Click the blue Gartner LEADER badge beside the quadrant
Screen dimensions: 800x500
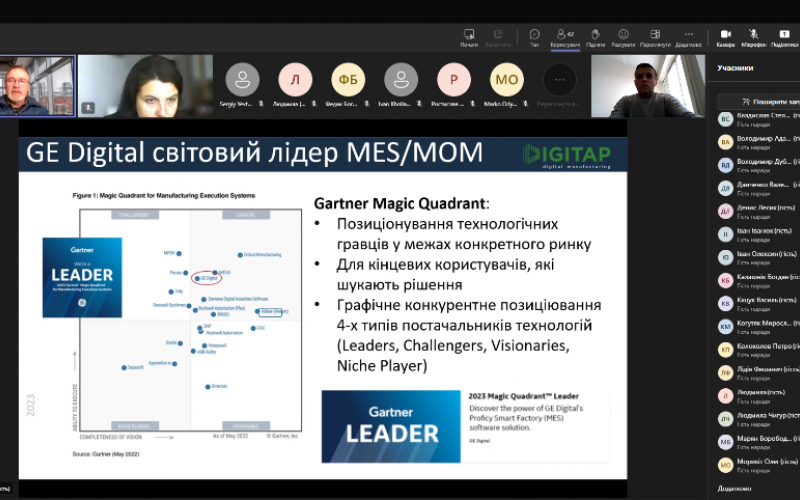click(x=82, y=278)
